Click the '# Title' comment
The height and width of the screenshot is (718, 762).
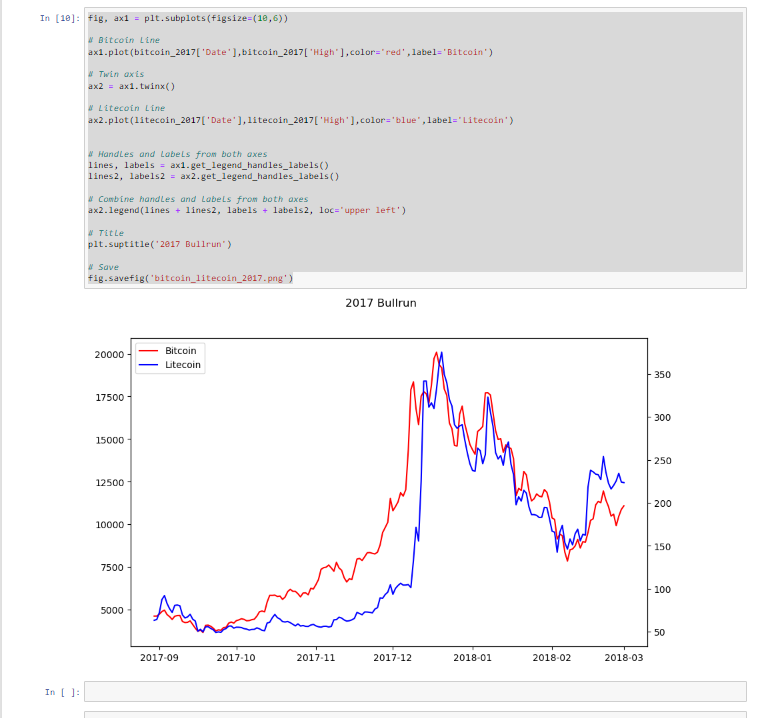click(106, 233)
